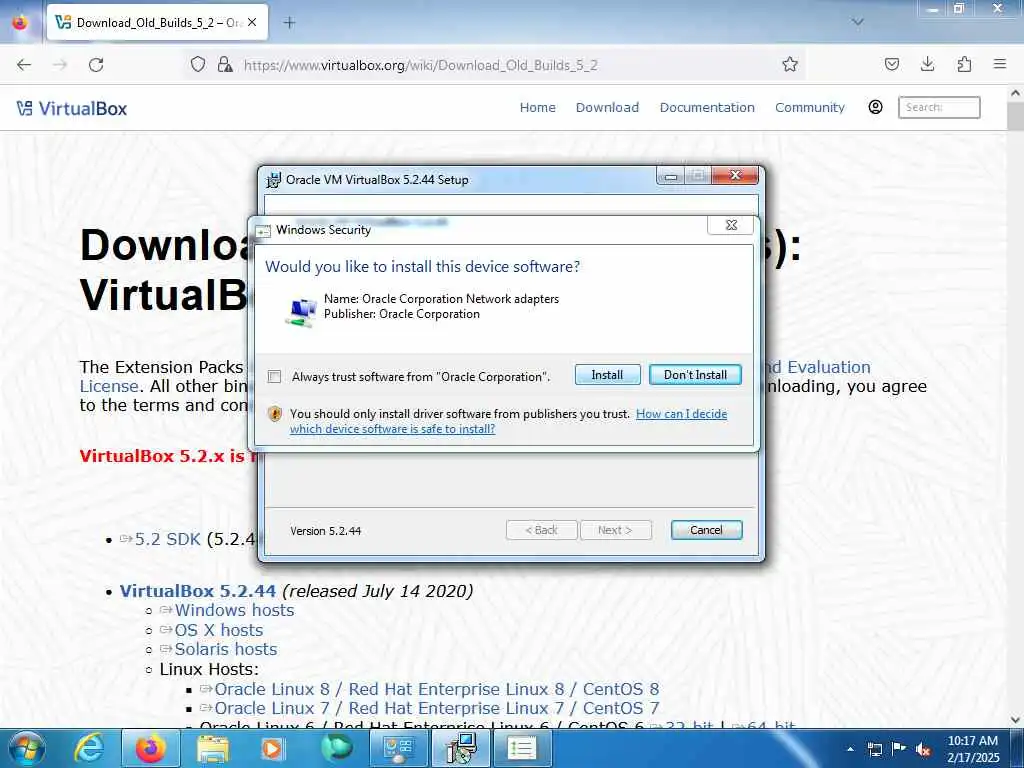
Task: Close the Windows Security dialog
Action: (x=731, y=225)
